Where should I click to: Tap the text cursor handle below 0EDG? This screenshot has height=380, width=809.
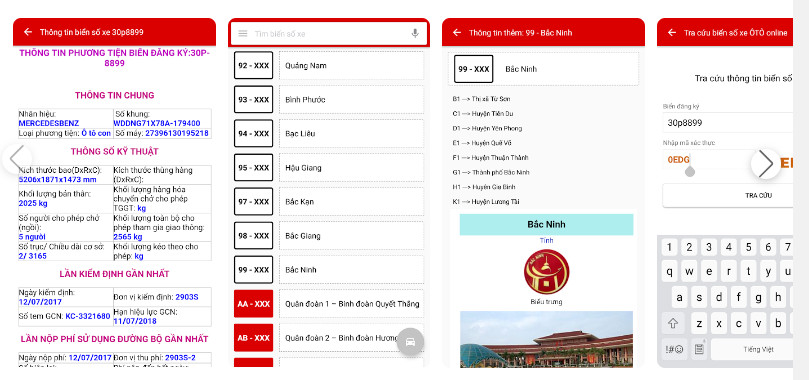(690, 171)
